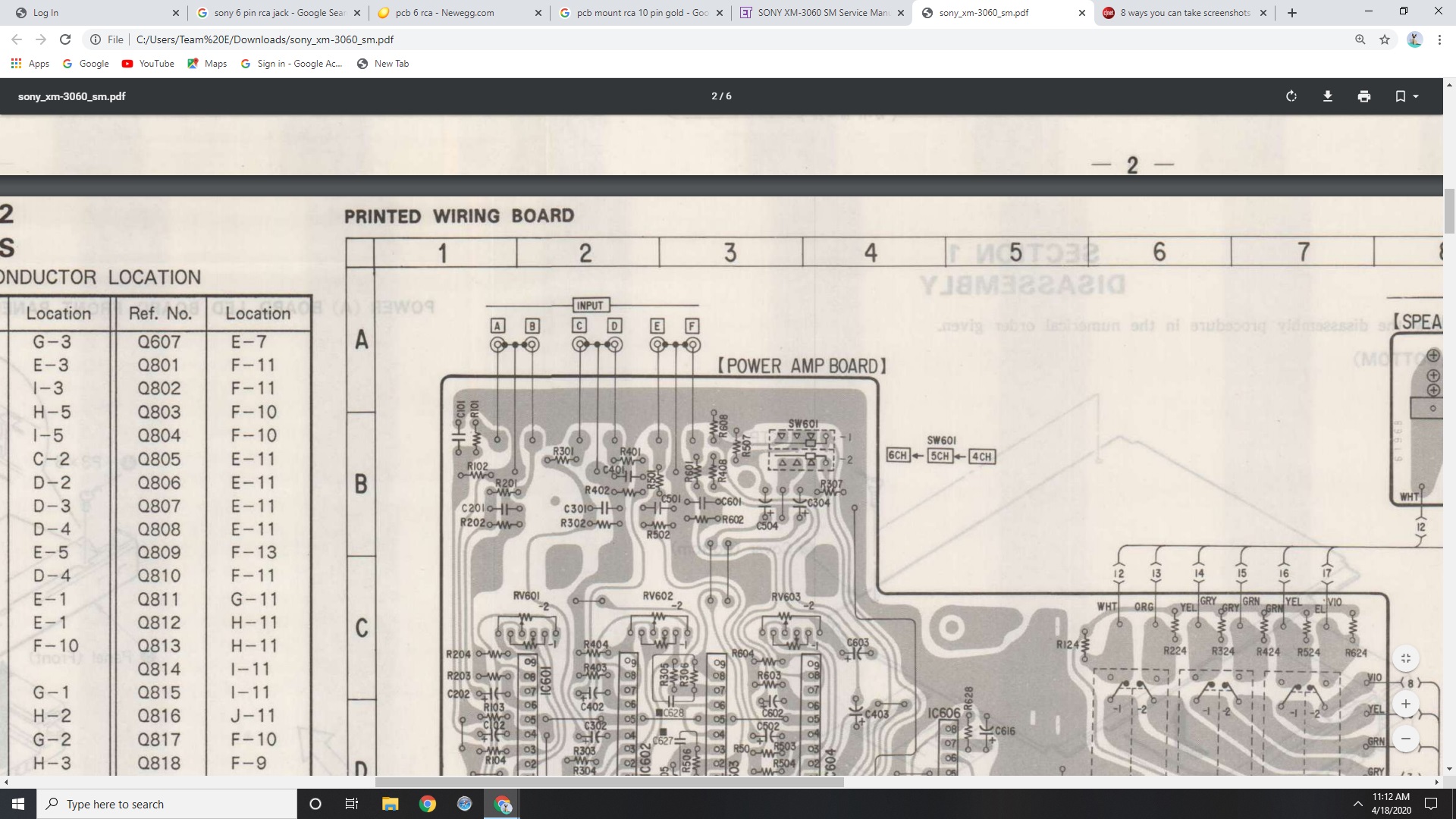Open the Chrome three-dot menu
Screen dimensions: 1456x819
pyautogui.click(x=1439, y=39)
